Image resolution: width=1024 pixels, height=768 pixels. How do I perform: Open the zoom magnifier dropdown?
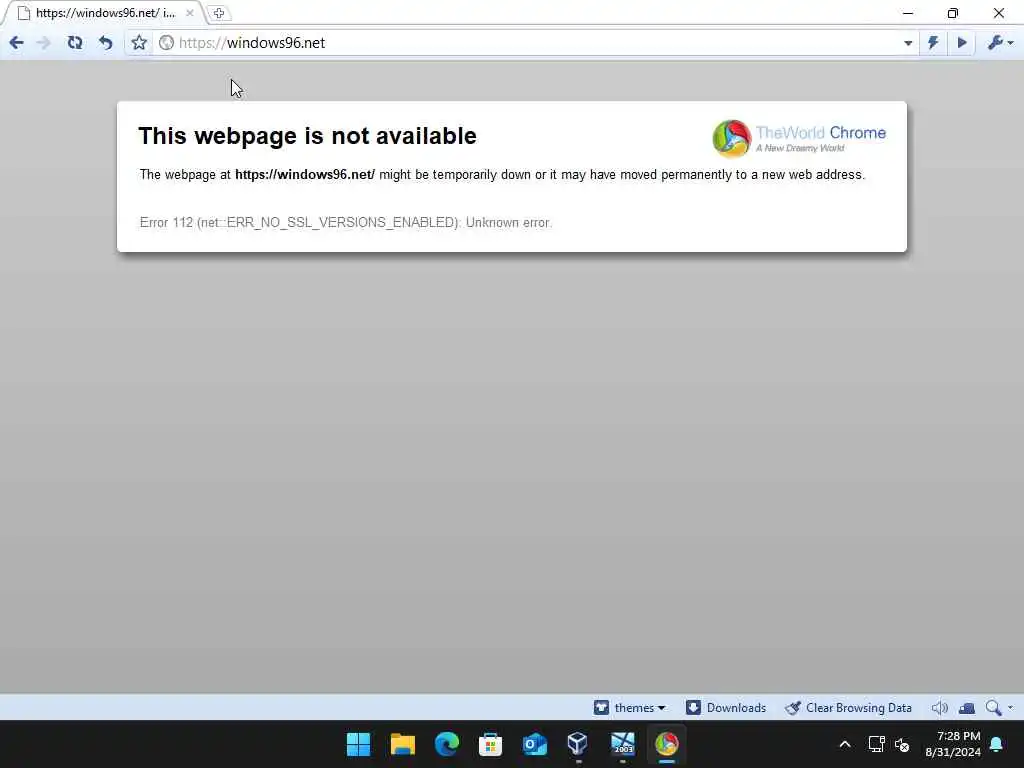tap(999, 708)
